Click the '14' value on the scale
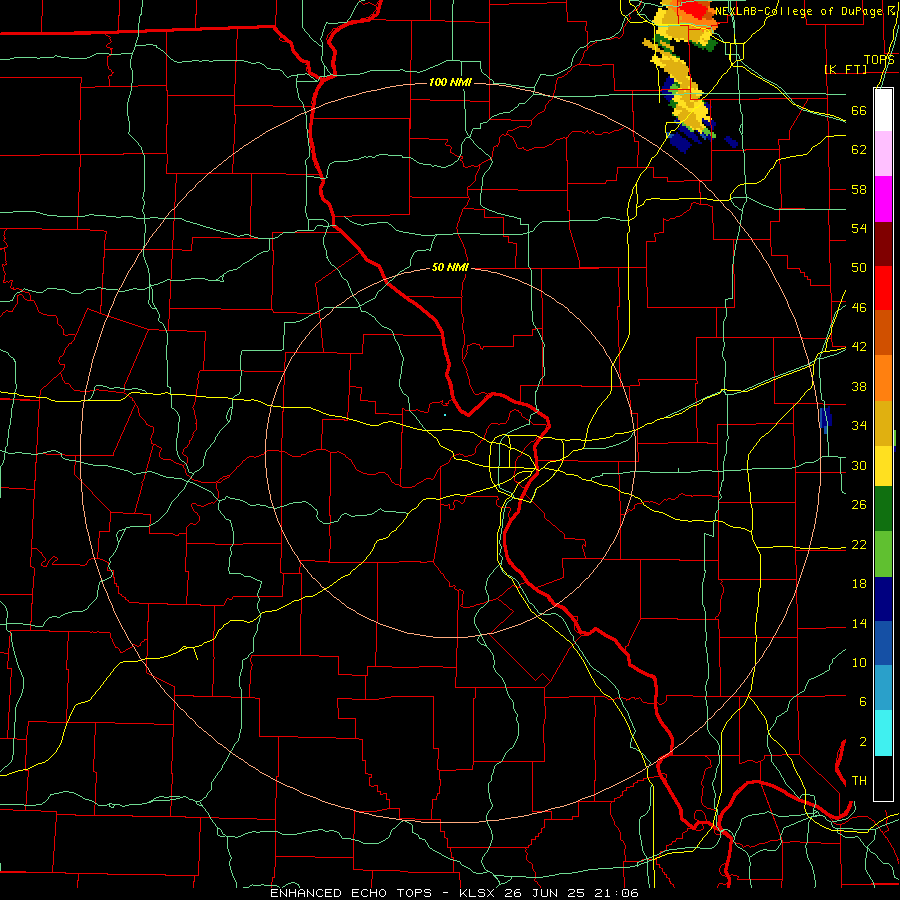This screenshot has height=900, width=900. pyautogui.click(x=859, y=623)
